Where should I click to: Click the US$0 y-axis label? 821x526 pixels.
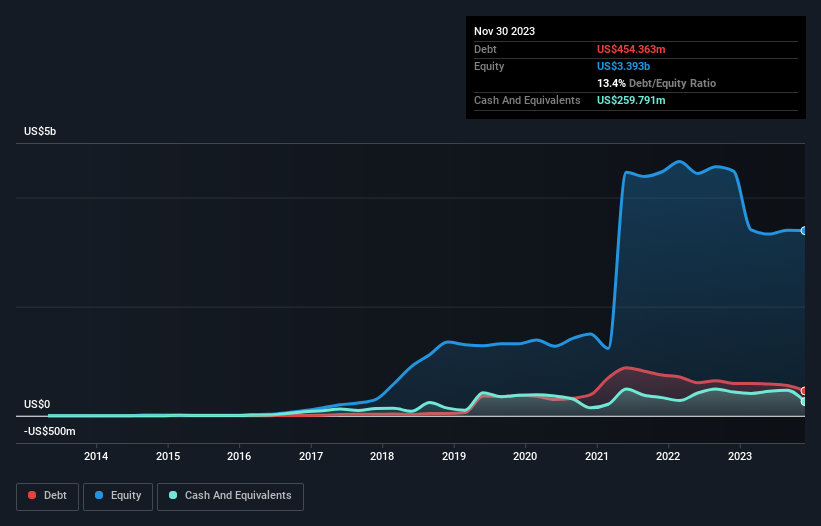click(x=37, y=404)
